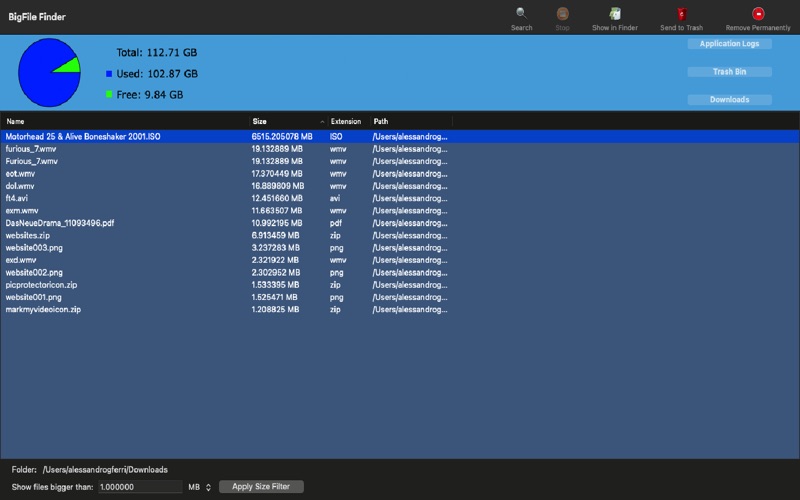Viewport: 800px width, 500px height.
Task: Apply the size filter
Action: coord(261,487)
